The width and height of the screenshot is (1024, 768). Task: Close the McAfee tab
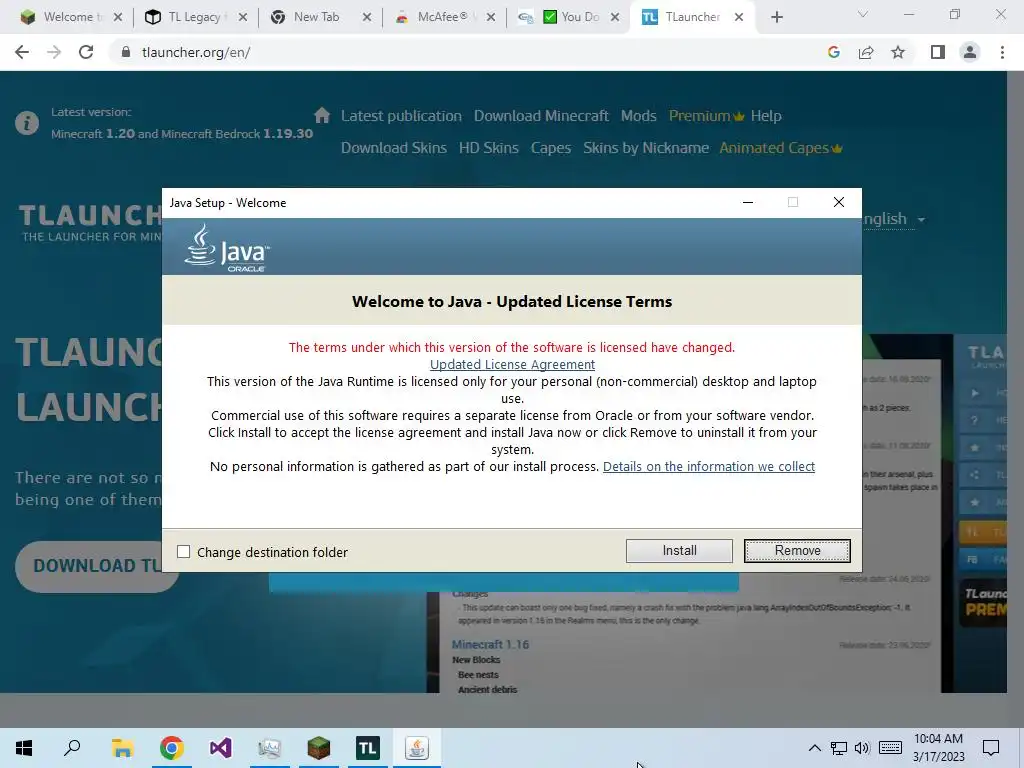(491, 17)
